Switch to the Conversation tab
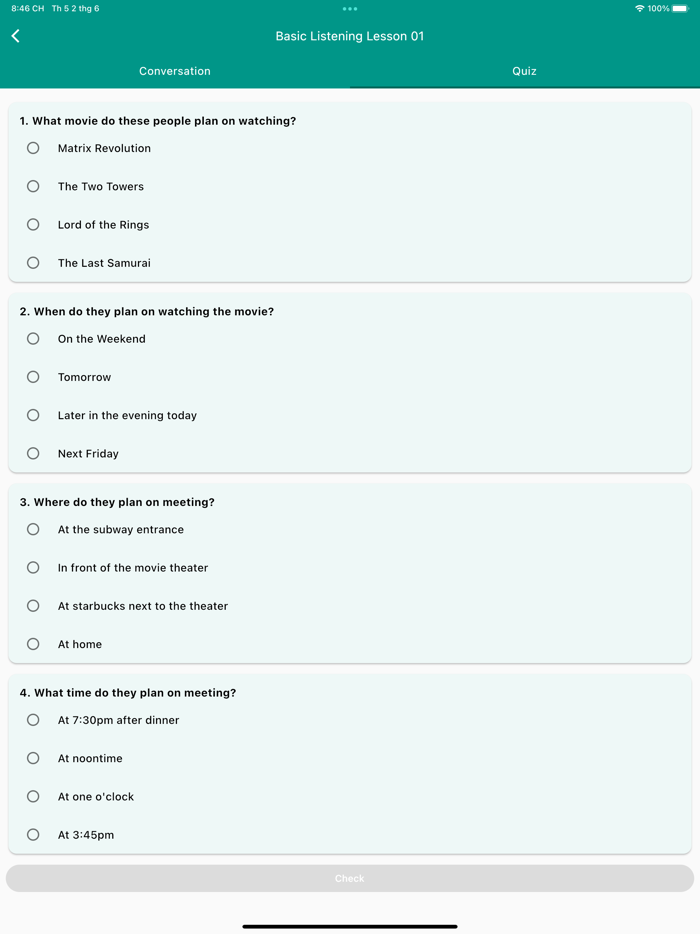This screenshot has width=700, height=934. click(174, 71)
